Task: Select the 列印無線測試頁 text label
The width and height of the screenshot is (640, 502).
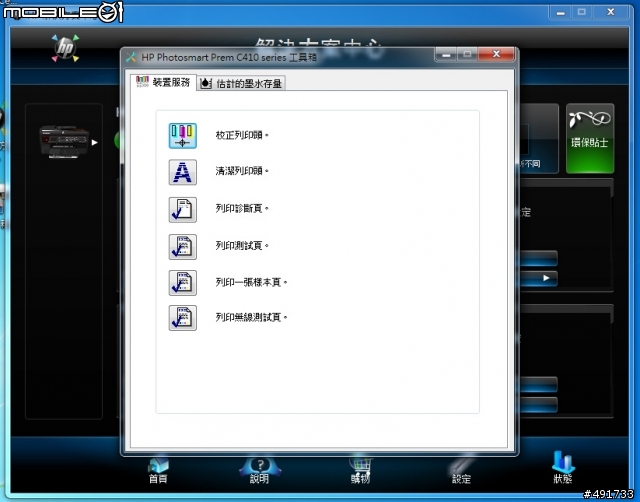Action: click(251, 317)
